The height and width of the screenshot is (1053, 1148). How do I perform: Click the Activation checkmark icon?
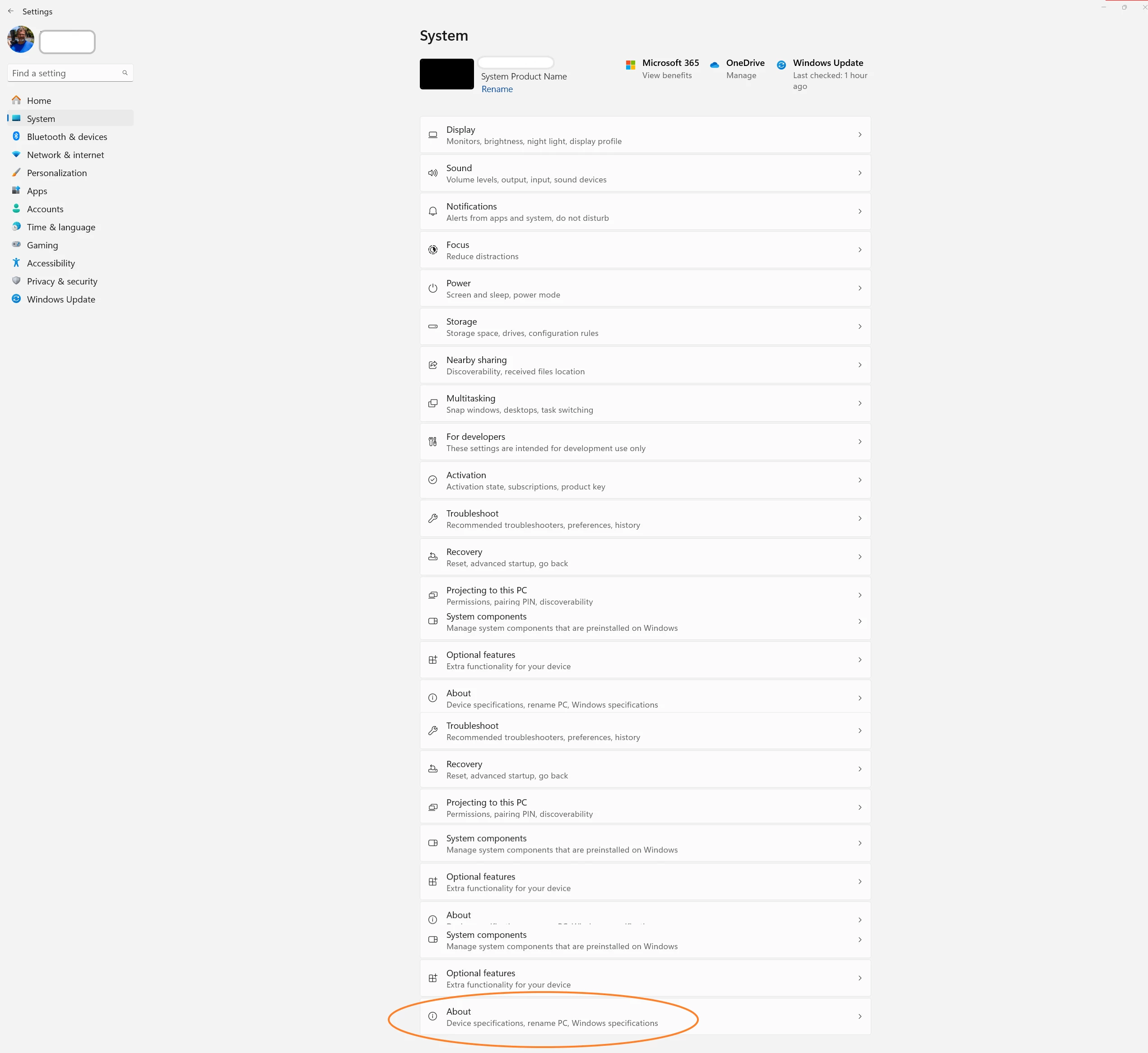point(433,480)
